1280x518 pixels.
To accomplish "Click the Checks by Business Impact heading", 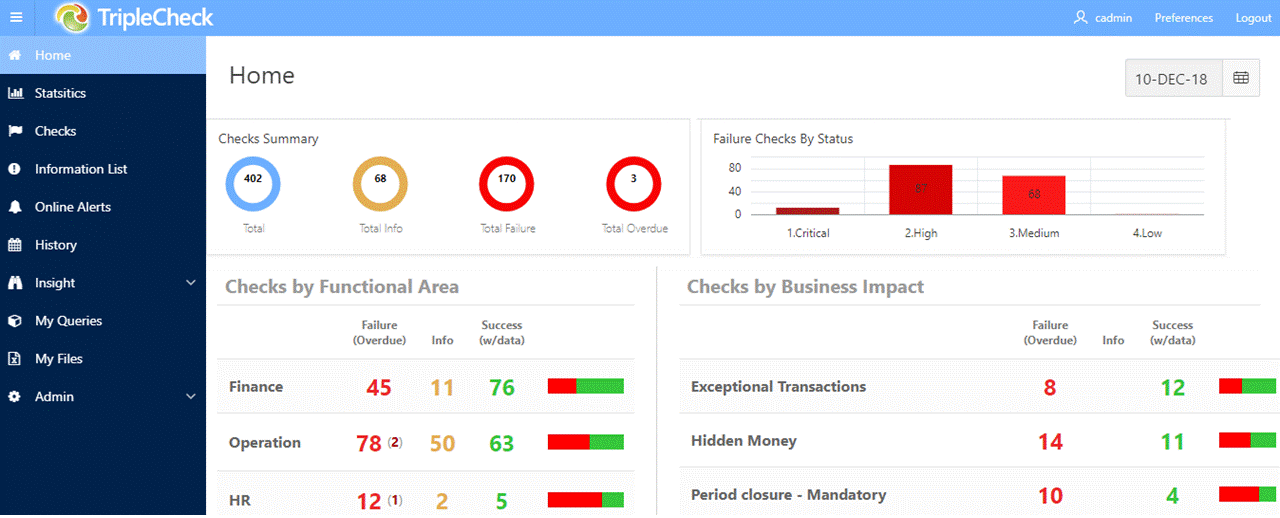I will coord(806,287).
